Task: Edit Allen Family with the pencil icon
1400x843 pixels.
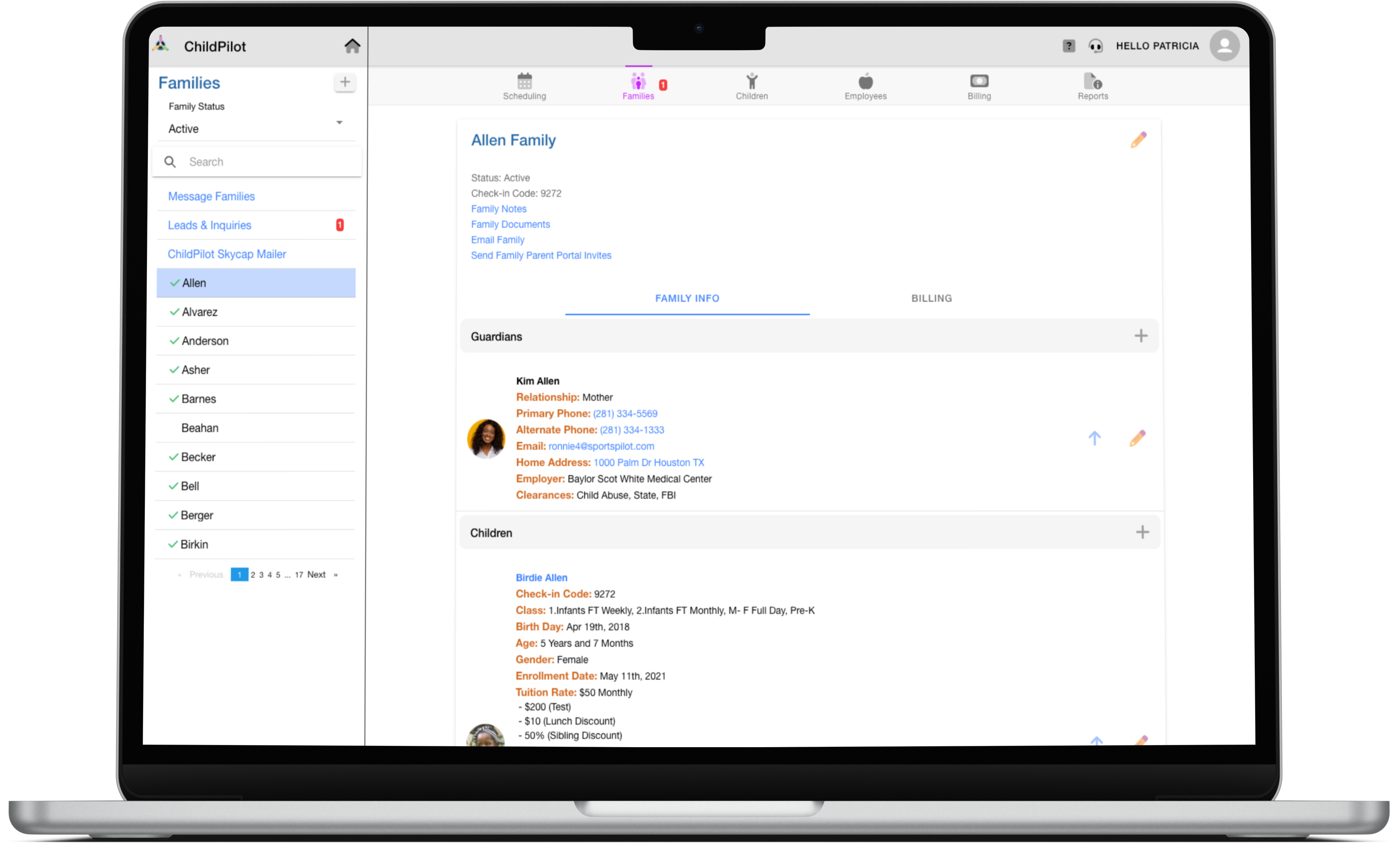Action: [1139, 140]
